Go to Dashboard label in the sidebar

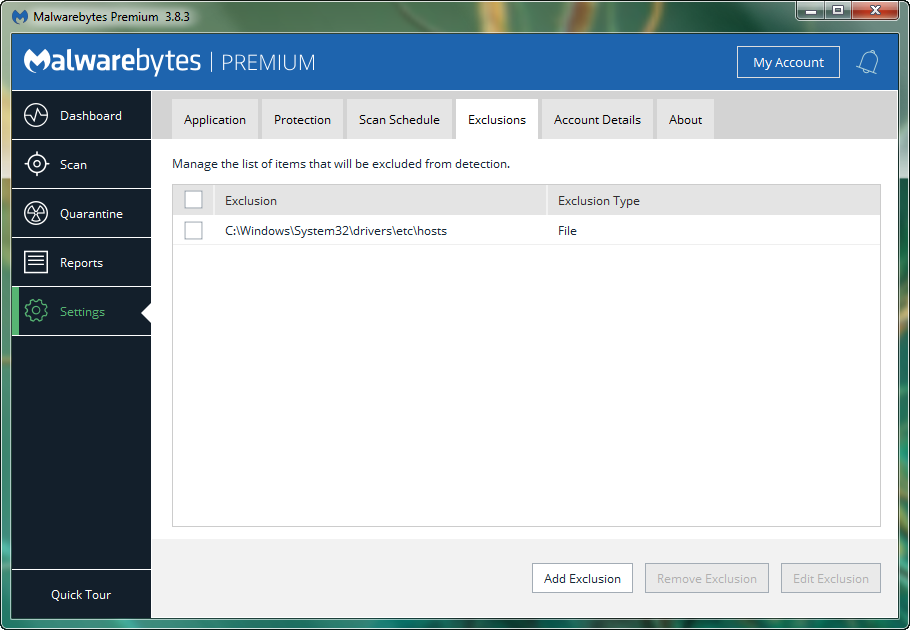click(x=91, y=115)
